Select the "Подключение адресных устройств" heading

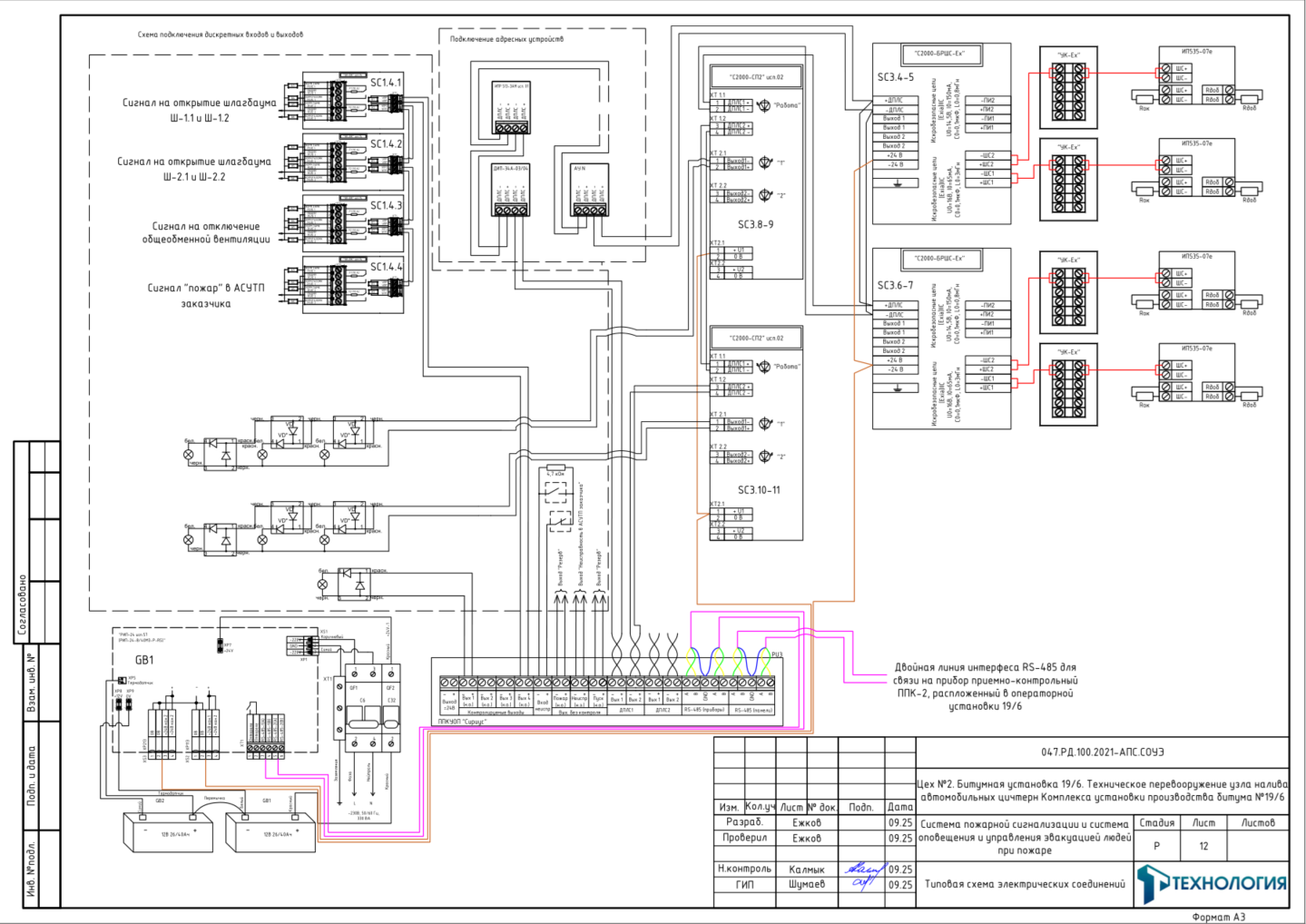click(x=506, y=39)
